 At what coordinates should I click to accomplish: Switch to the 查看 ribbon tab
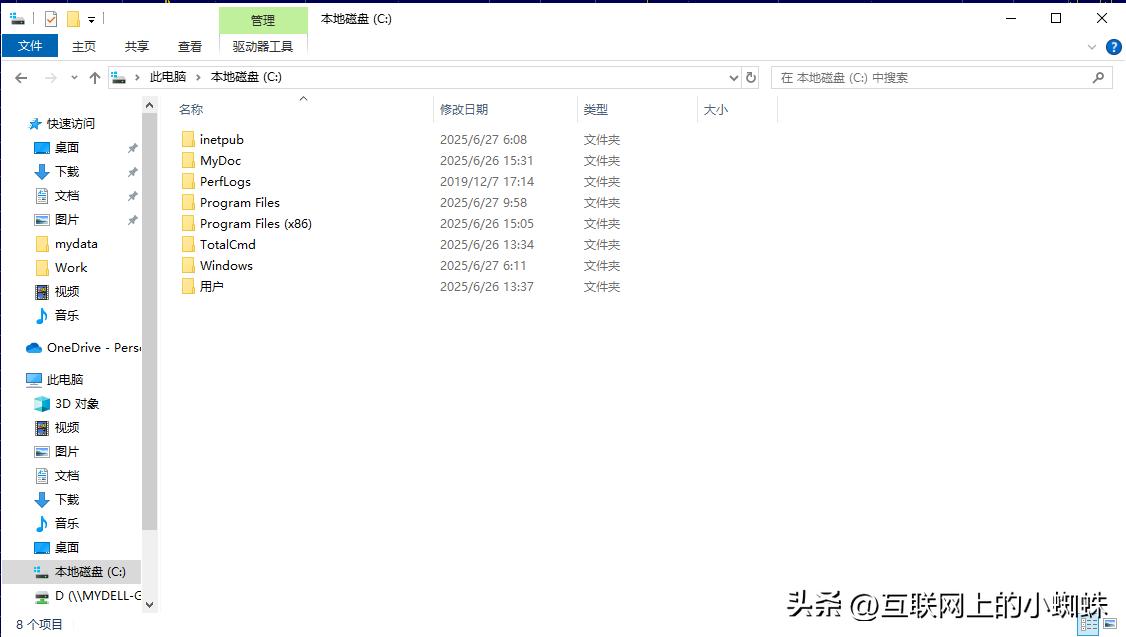click(x=190, y=45)
